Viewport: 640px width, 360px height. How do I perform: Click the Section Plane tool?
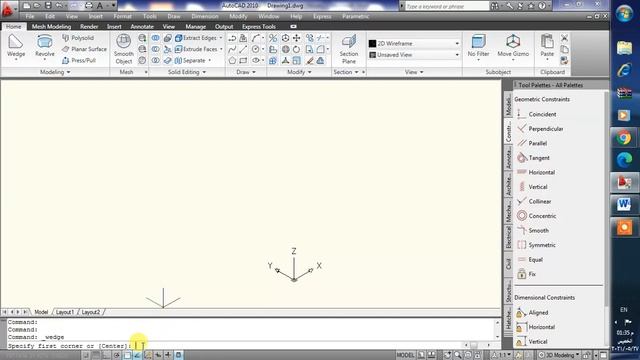349,49
